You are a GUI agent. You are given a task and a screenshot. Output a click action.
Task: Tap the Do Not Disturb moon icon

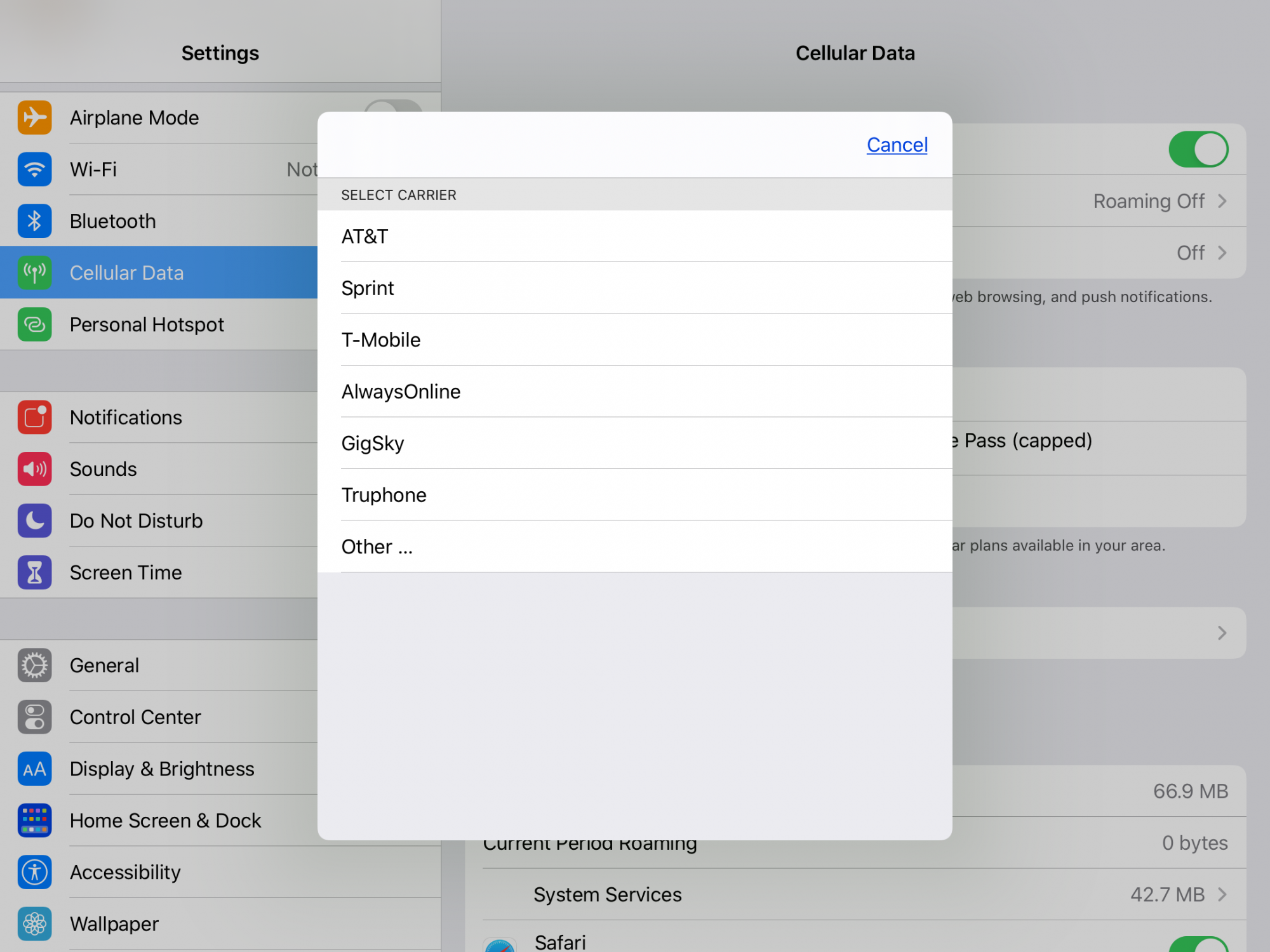pos(34,520)
